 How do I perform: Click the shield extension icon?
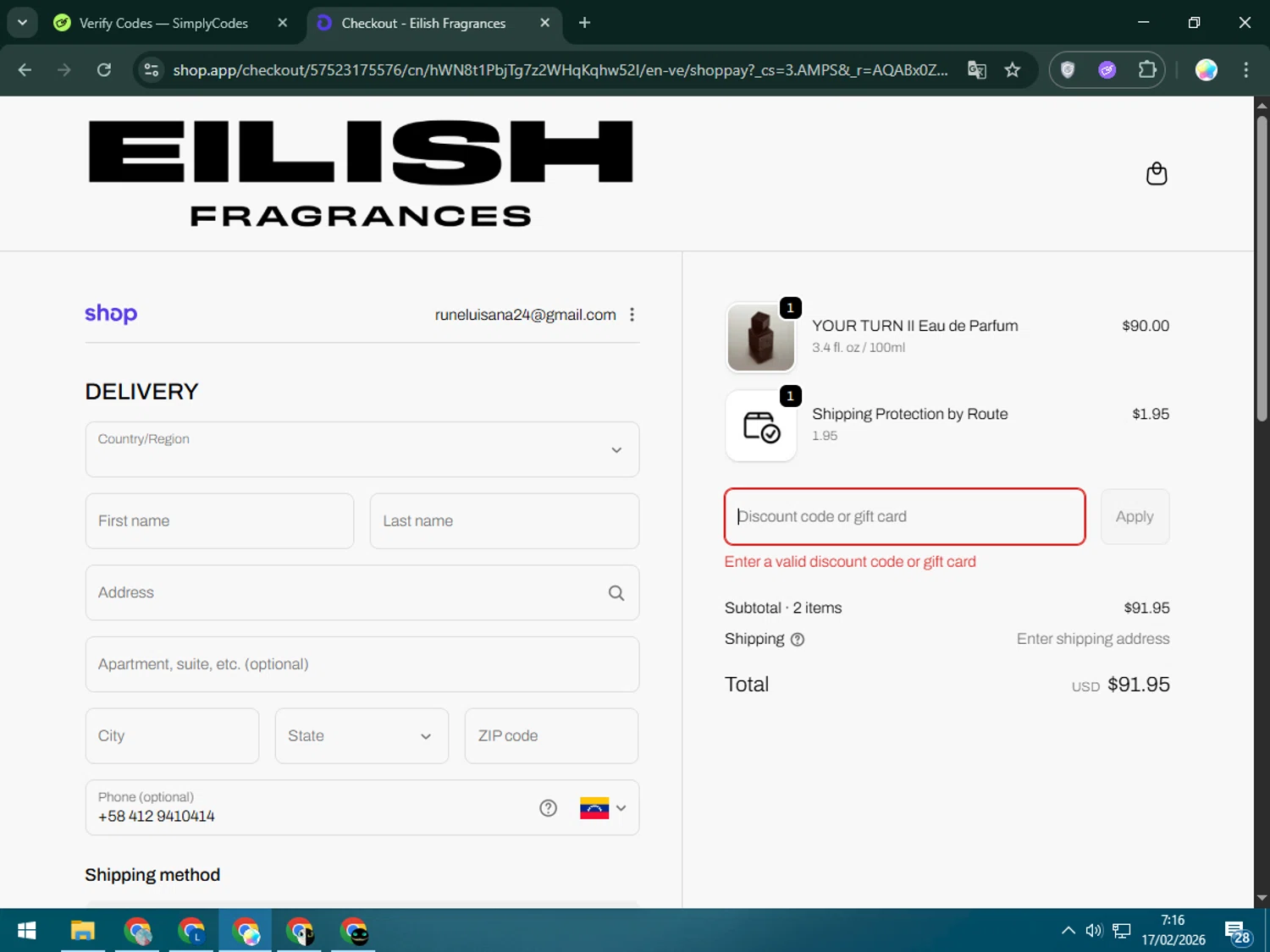tap(1068, 70)
